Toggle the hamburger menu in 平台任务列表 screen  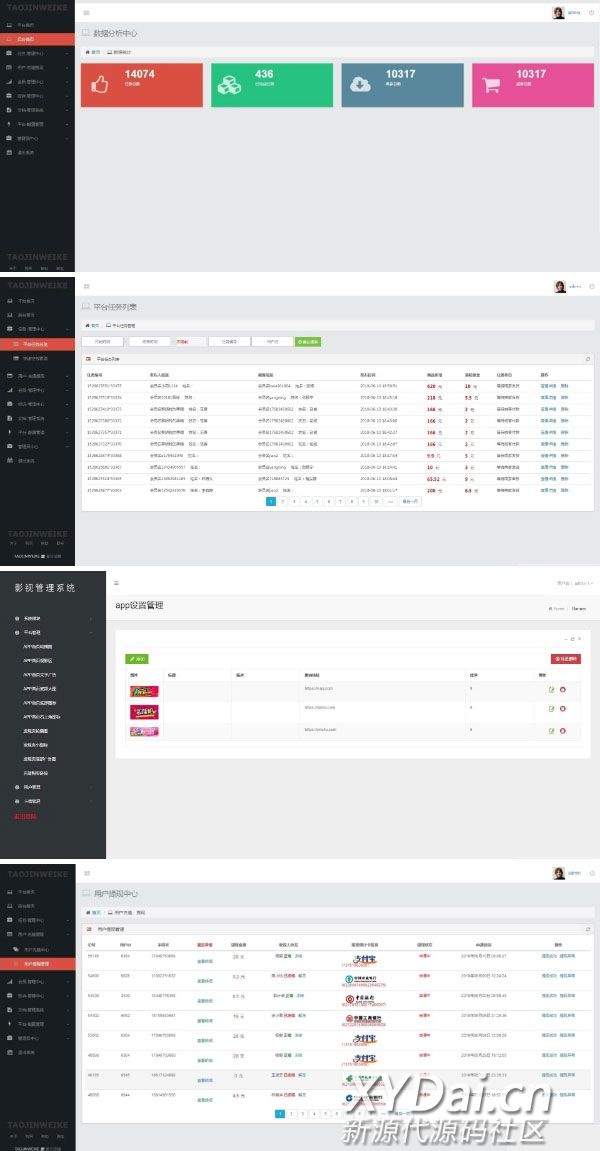[87, 286]
